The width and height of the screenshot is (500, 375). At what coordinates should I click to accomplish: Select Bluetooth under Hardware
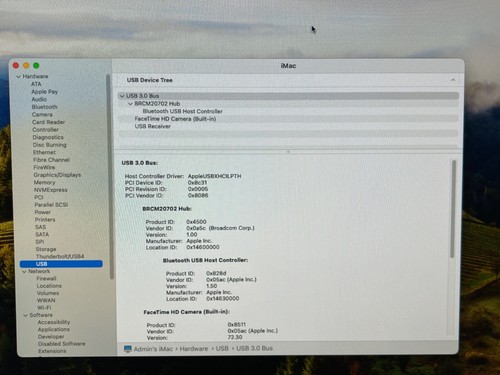pos(44,107)
